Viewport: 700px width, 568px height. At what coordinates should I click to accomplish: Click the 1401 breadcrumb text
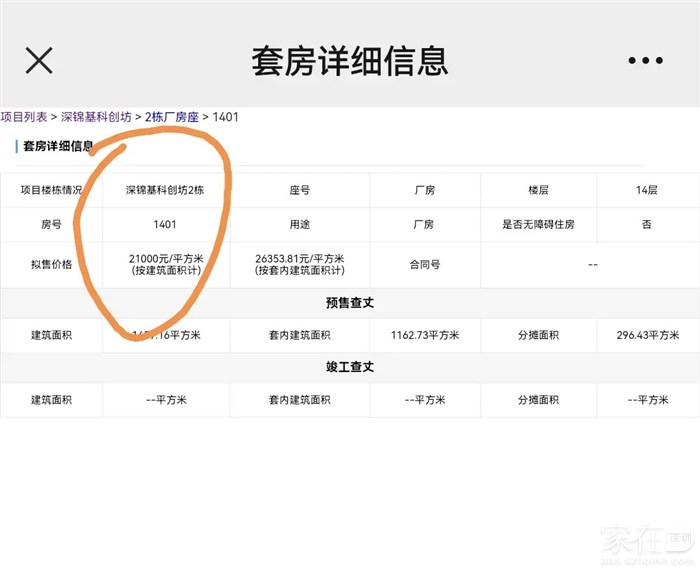click(226, 117)
